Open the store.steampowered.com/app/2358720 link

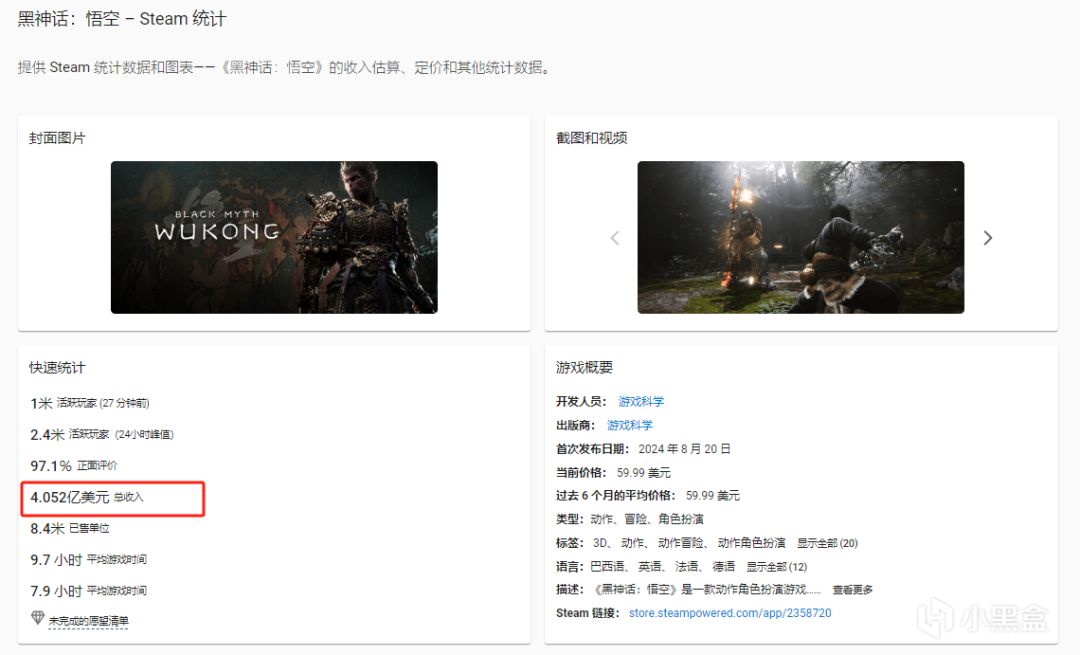[x=730, y=613]
